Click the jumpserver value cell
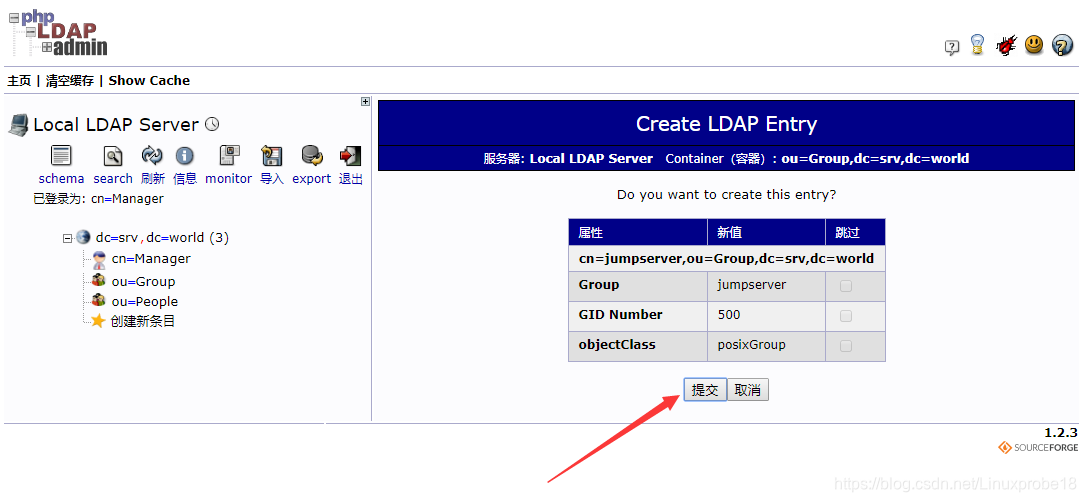 point(766,286)
